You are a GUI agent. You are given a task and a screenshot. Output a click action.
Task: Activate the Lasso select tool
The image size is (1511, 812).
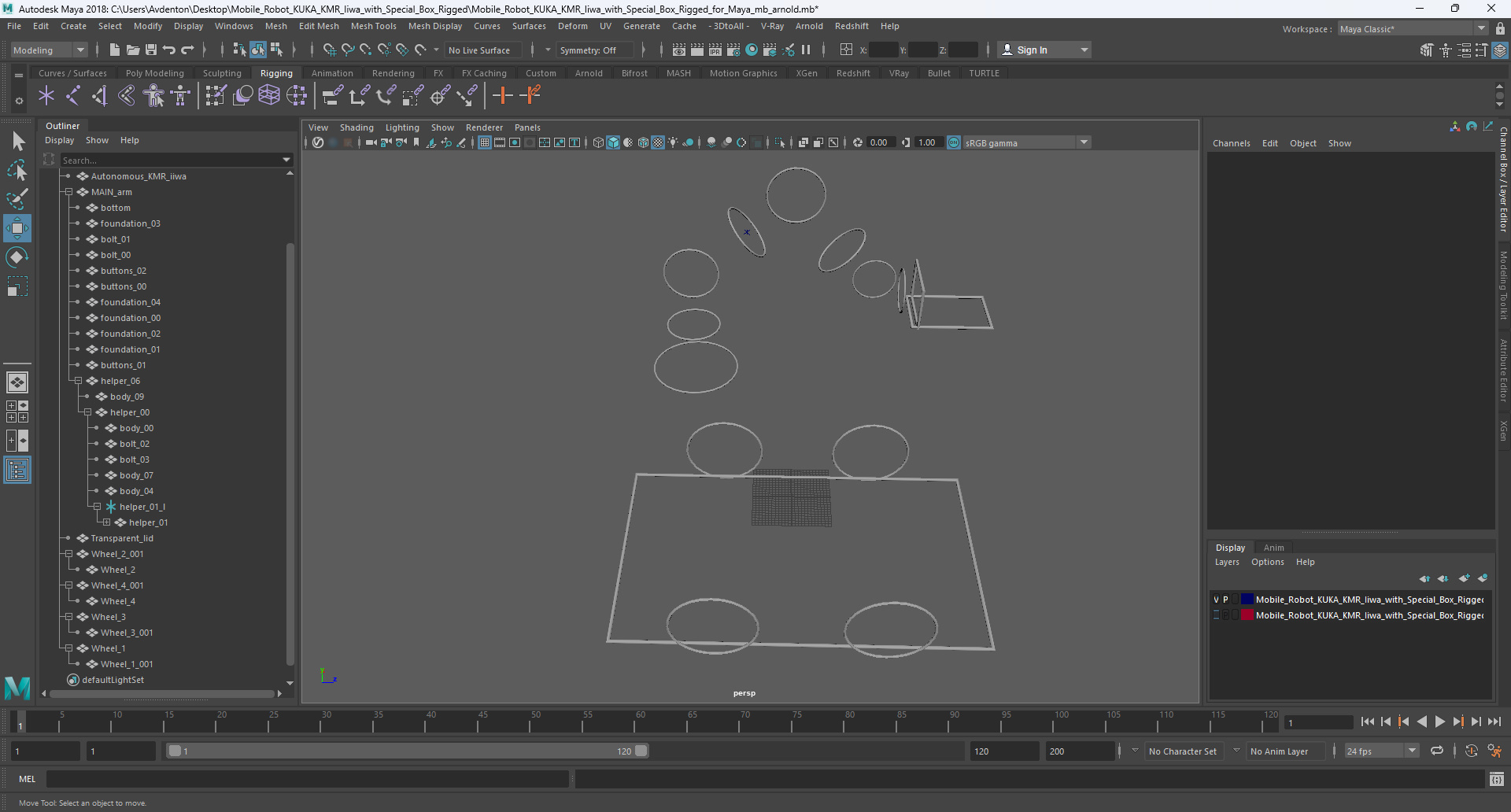coord(17,170)
